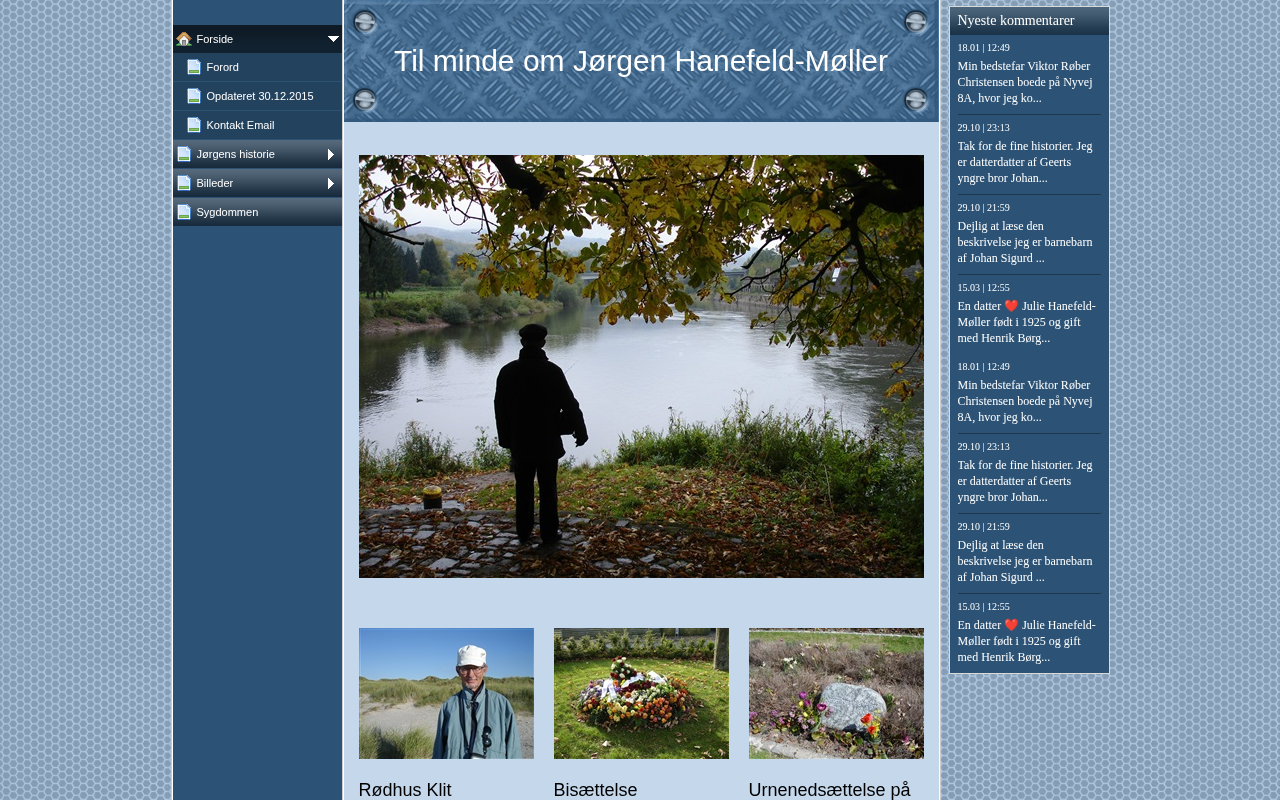Click the page icon beside Billeder
Screen dimensions: 1280x800
(184, 183)
